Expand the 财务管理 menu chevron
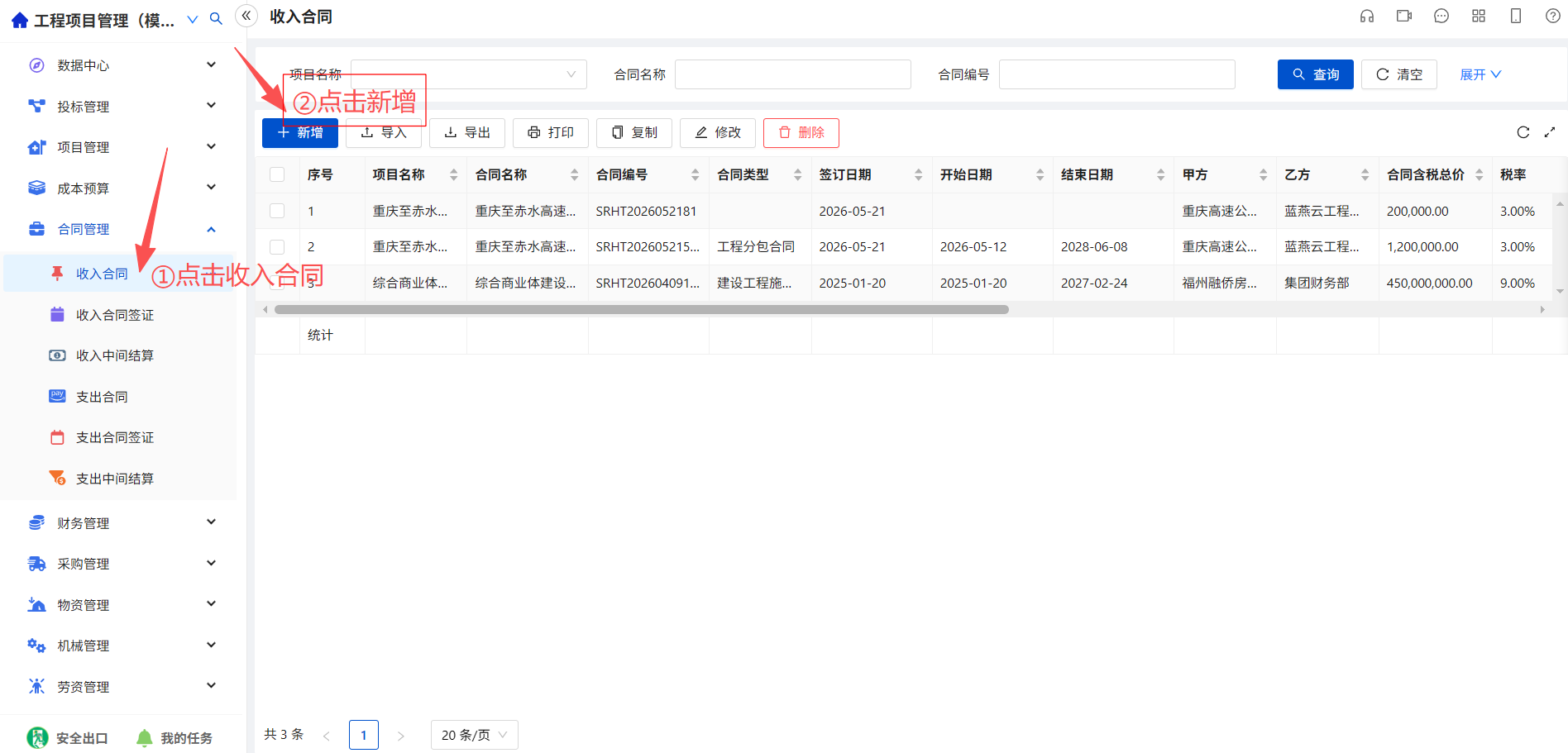The image size is (1568, 753). tap(211, 522)
